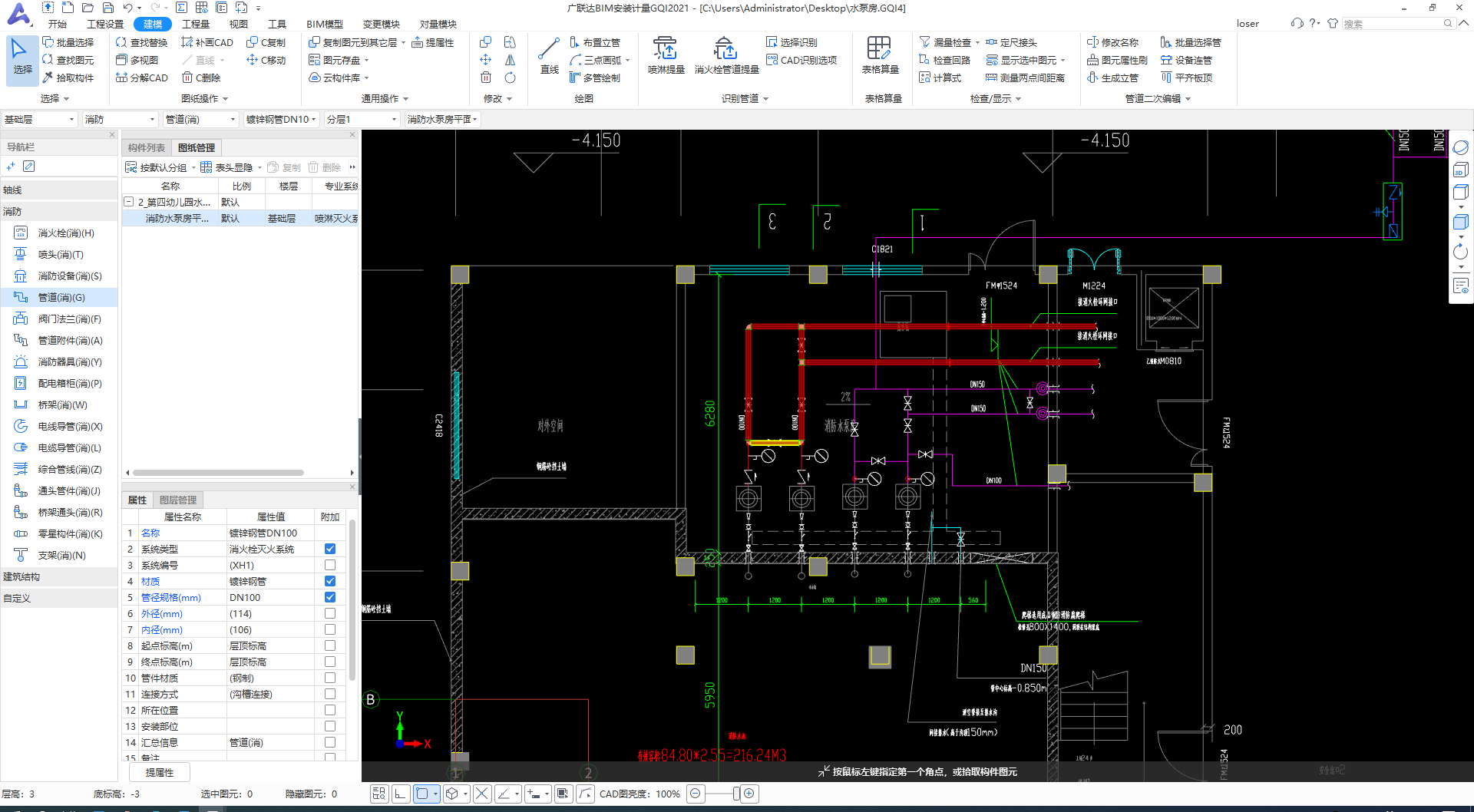1474x812 pixels.
Task: Open the BIM模型 ribbon tab
Action: click(325, 24)
